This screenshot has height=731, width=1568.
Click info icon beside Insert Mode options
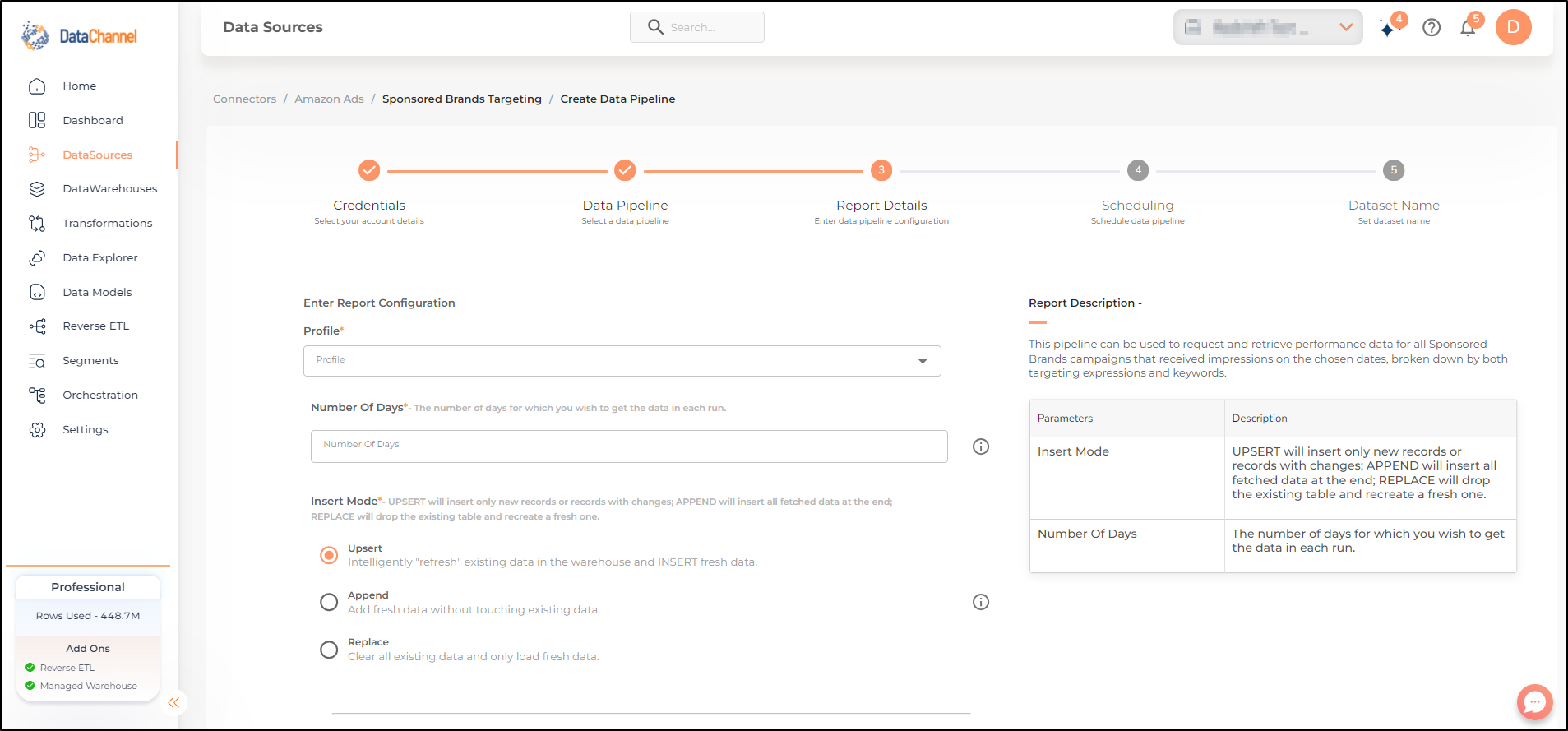click(x=981, y=602)
